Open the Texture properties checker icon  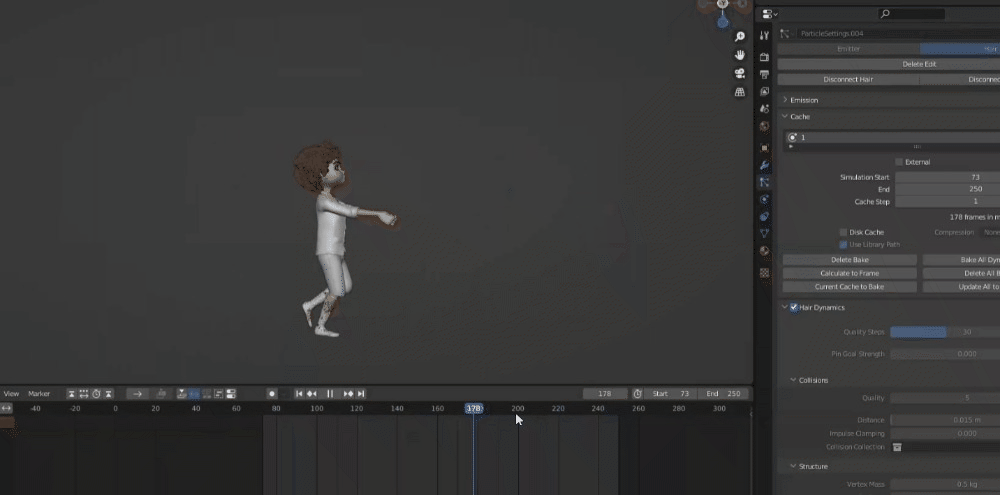coord(764,273)
